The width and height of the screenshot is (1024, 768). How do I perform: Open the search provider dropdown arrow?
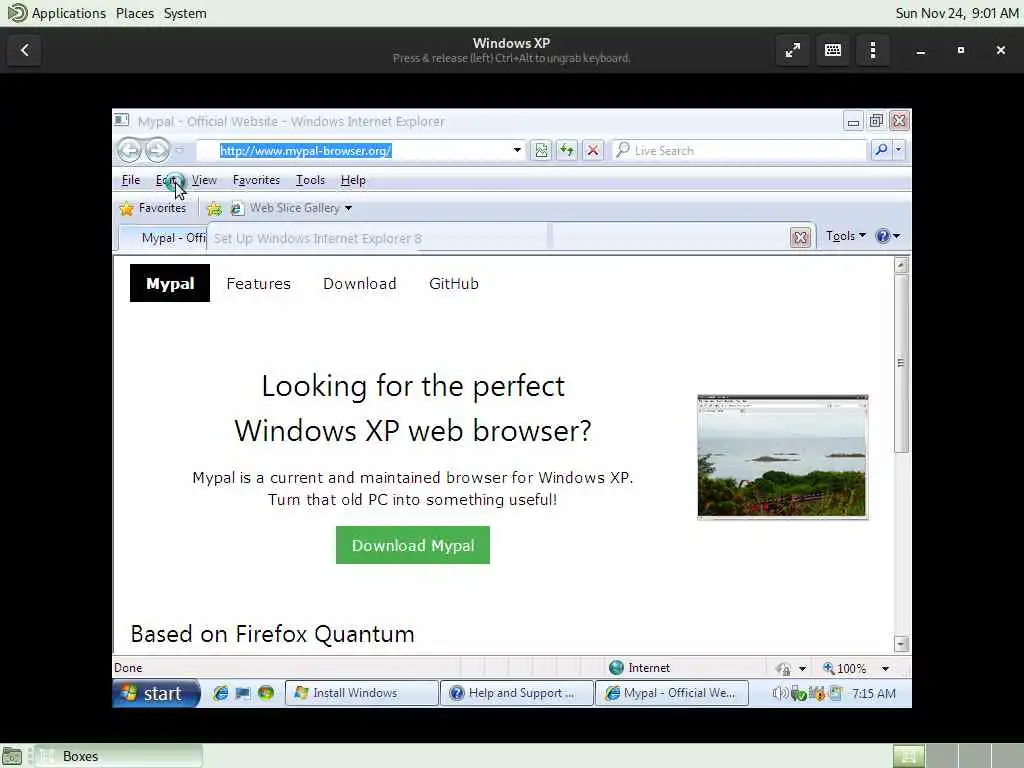899,150
